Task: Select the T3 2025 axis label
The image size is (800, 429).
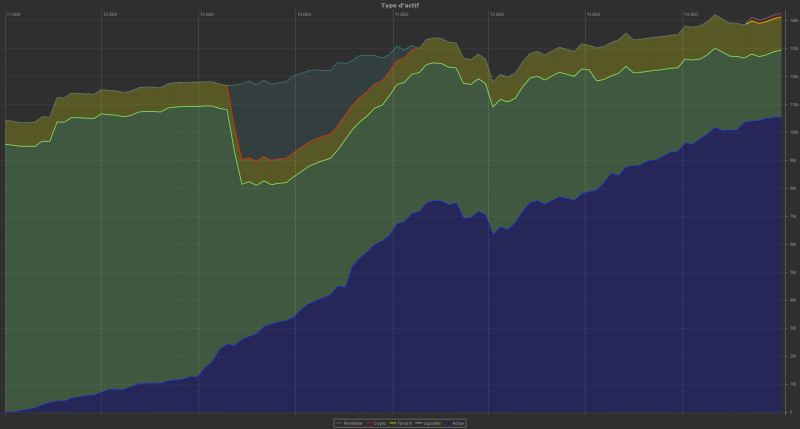Action: click(x=593, y=15)
